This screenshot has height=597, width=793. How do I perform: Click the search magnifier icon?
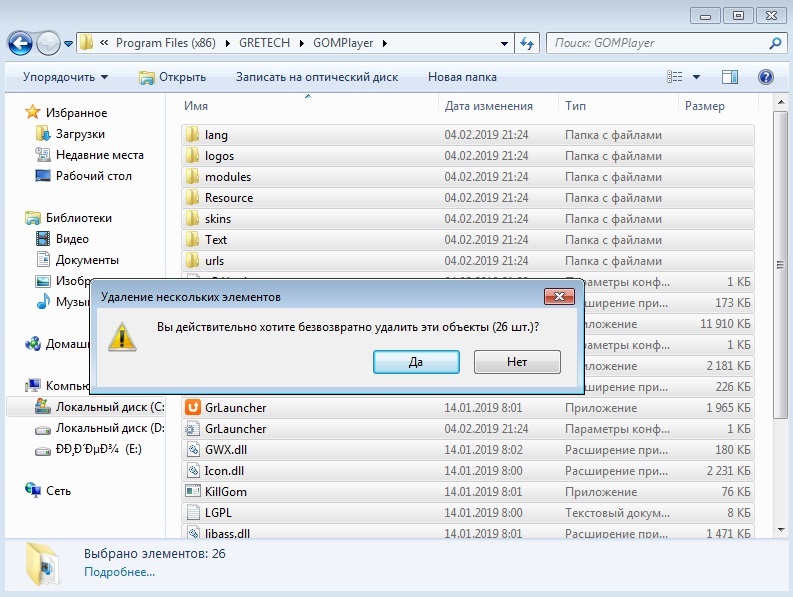pos(775,44)
